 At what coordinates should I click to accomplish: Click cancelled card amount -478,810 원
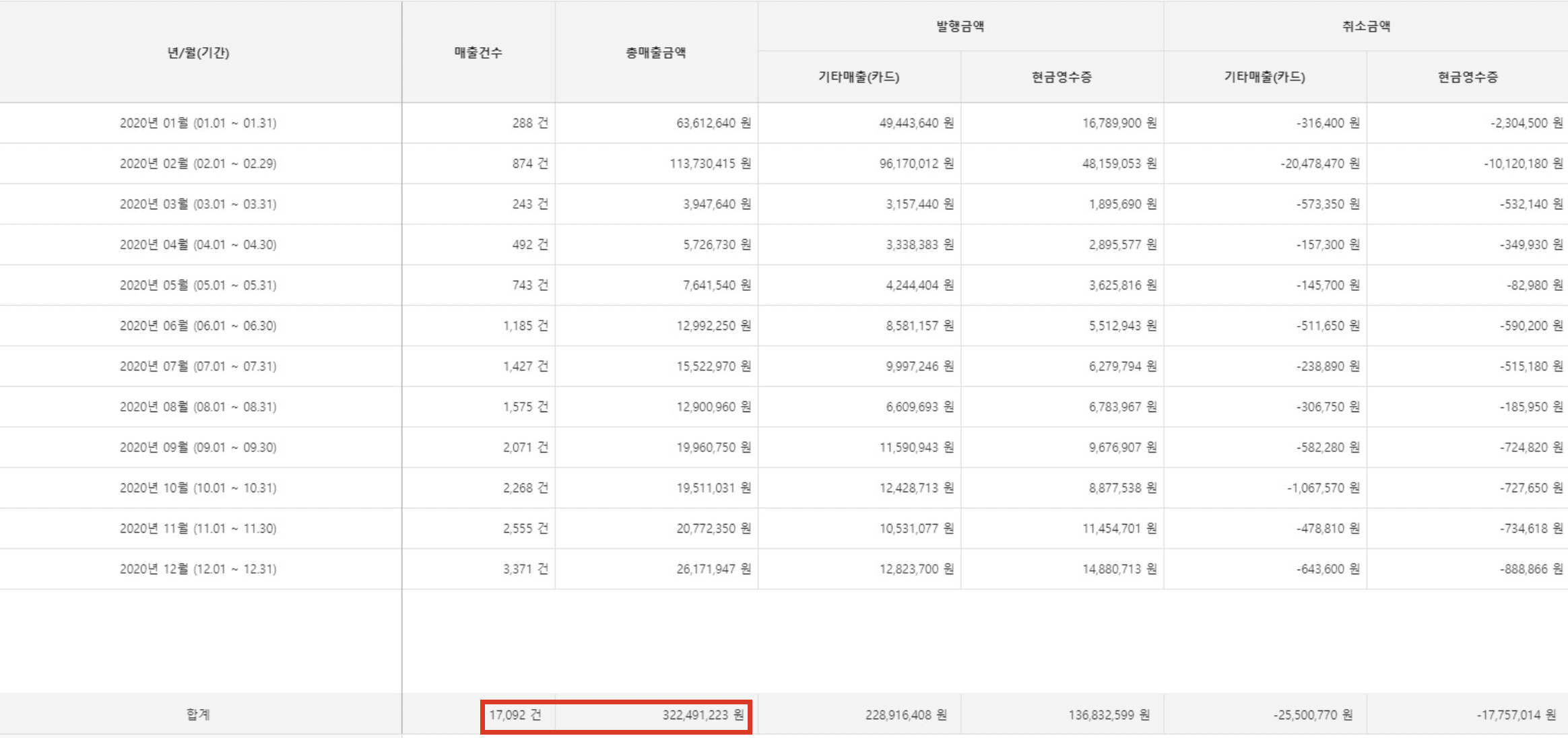tap(1327, 529)
